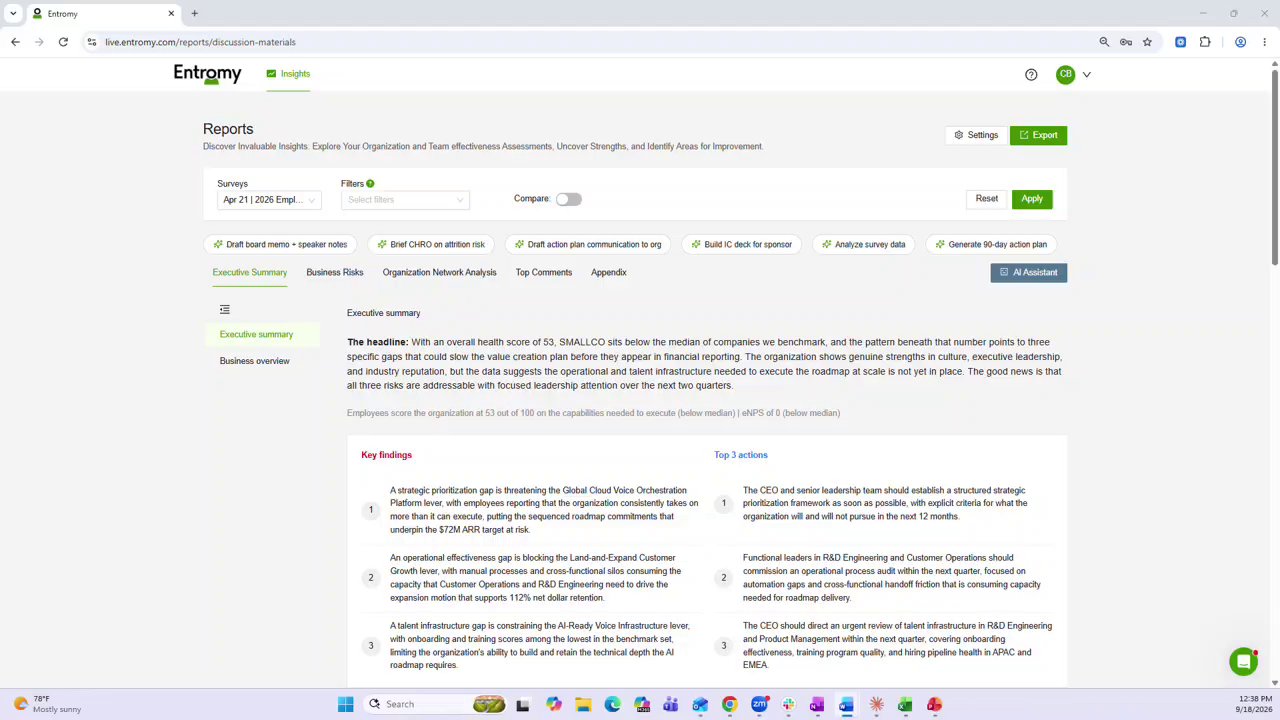
Task: Click the page vertical scrollbar
Action: [x=1274, y=165]
